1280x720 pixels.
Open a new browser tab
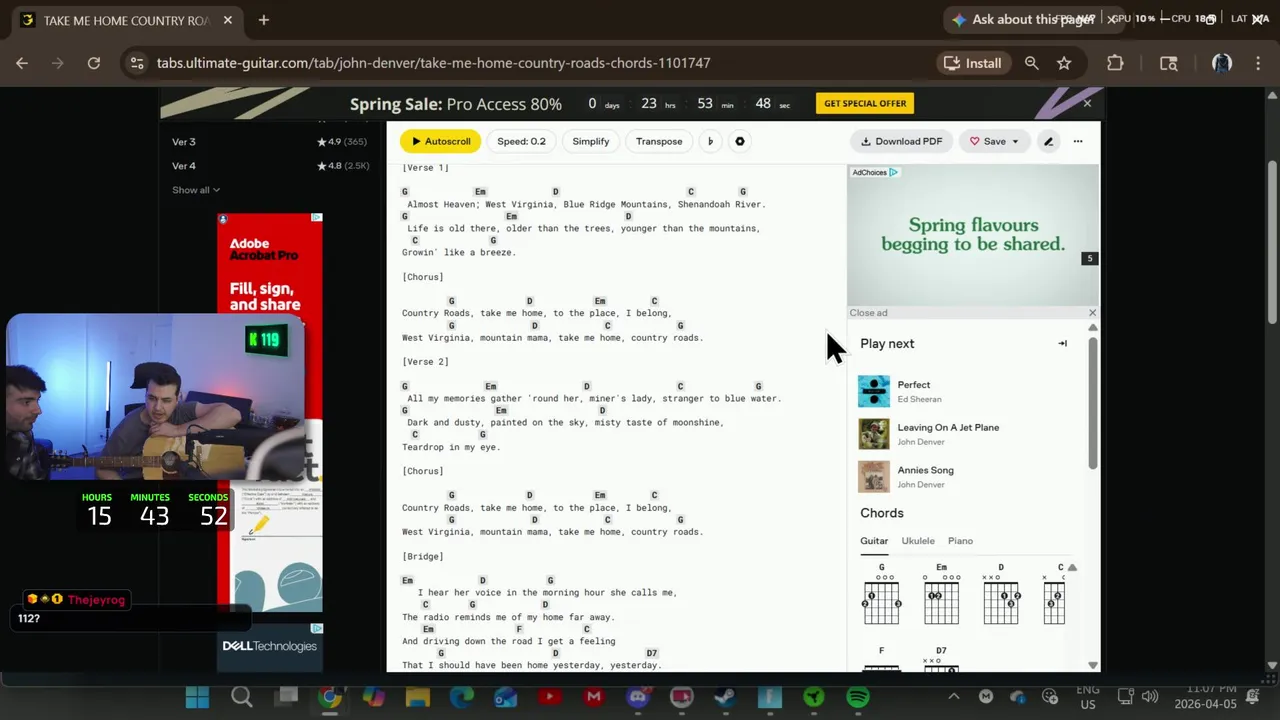(x=263, y=20)
